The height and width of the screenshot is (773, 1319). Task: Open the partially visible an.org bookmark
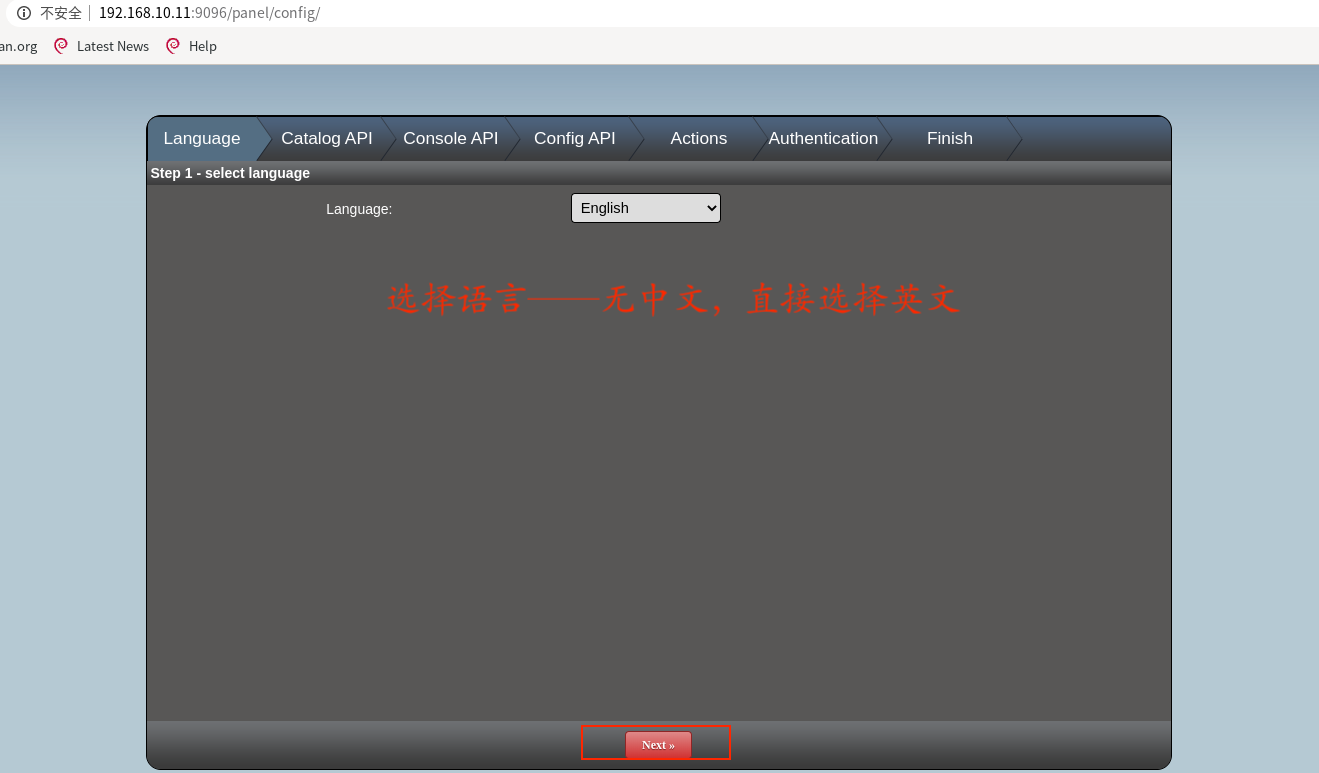[18, 46]
